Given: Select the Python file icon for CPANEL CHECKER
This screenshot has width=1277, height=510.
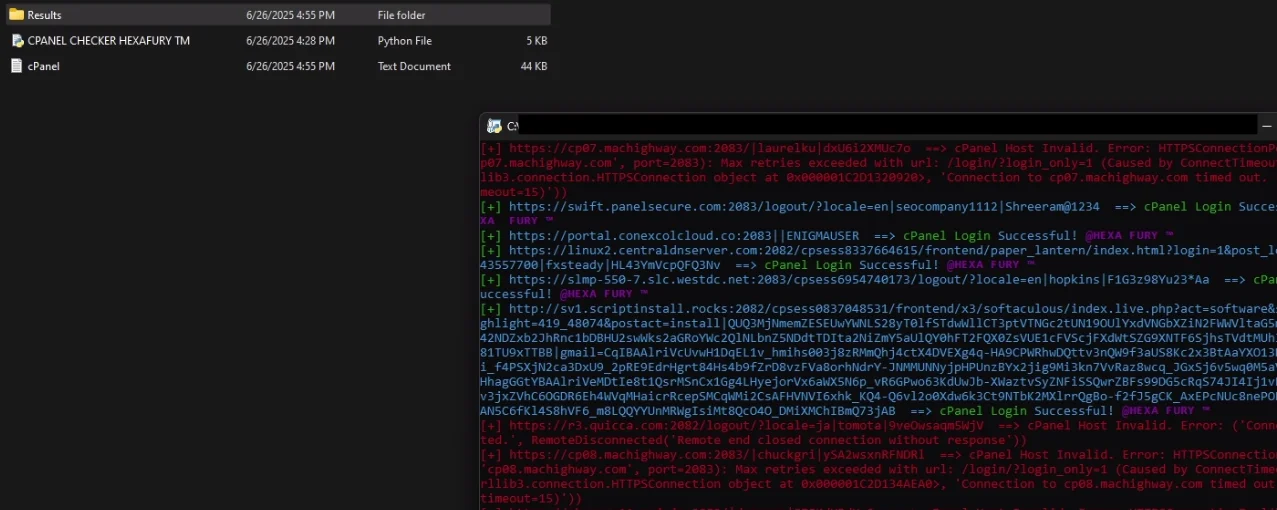Looking at the screenshot, I should click(x=17, y=41).
